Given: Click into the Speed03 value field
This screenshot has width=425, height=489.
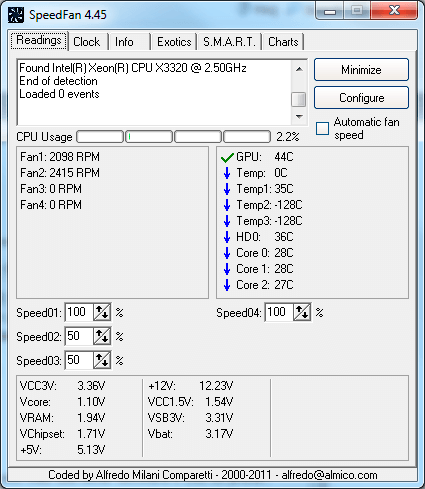Looking at the screenshot, I should tap(79, 360).
